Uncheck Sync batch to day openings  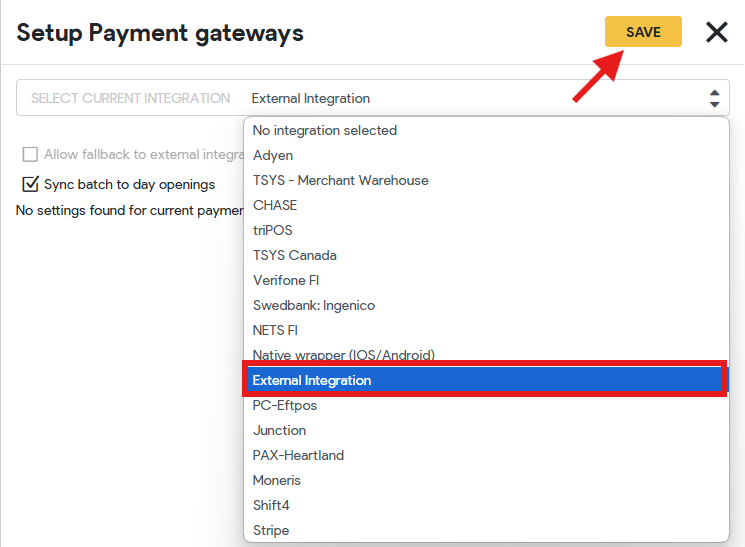point(30,184)
